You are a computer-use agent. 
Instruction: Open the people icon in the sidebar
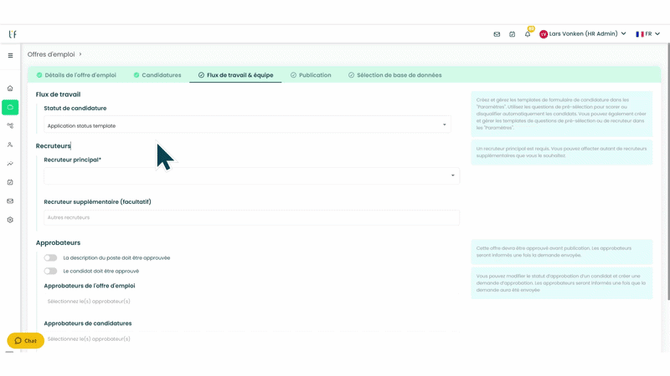(x=10, y=145)
